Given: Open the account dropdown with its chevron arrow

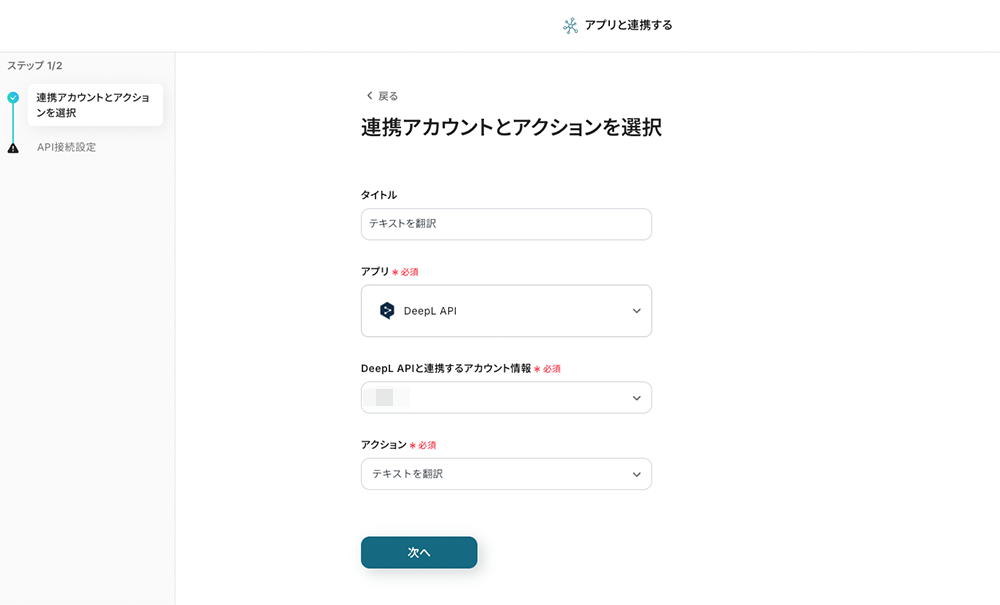Looking at the screenshot, I should pos(636,398).
